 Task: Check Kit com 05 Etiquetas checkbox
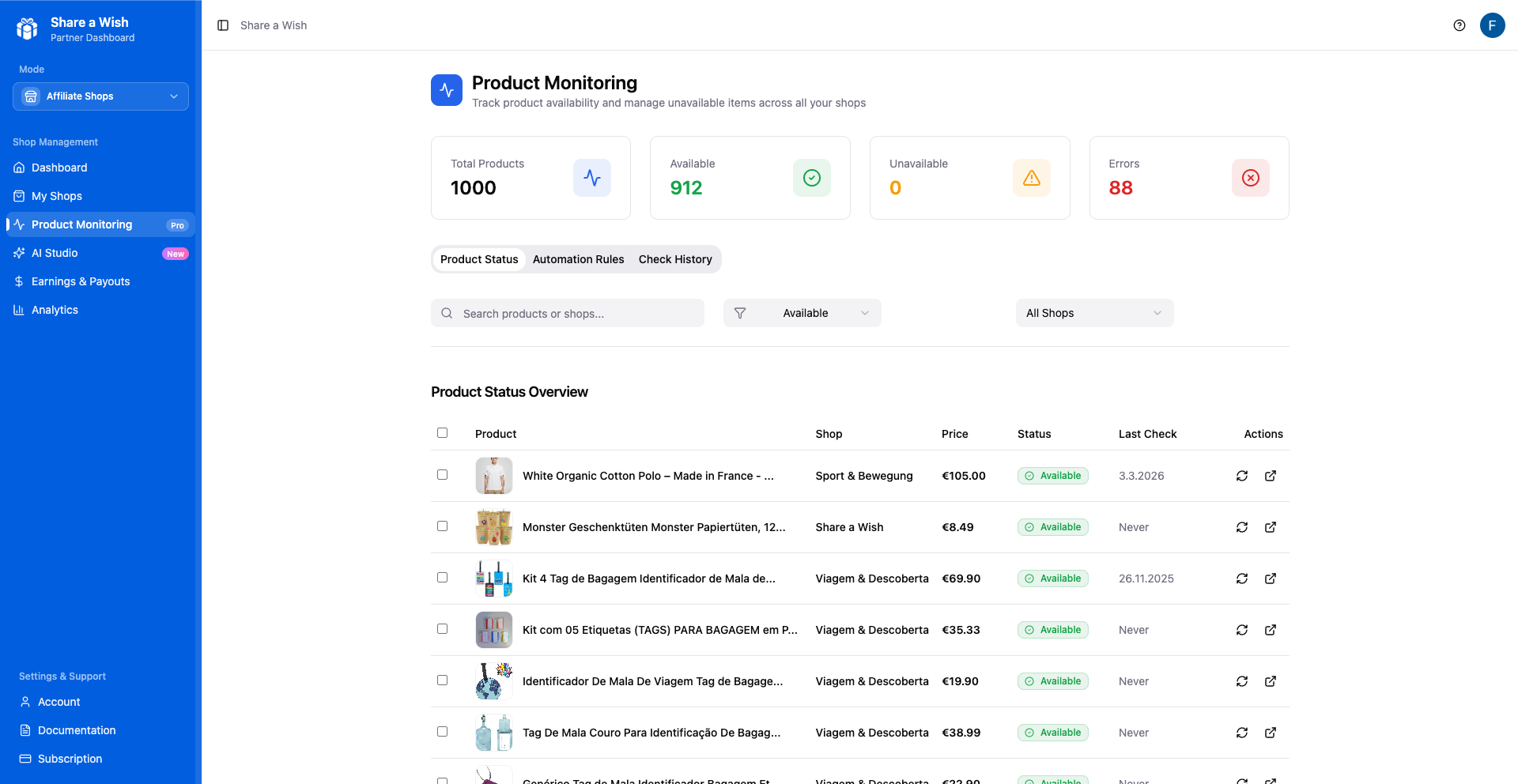tap(442, 628)
